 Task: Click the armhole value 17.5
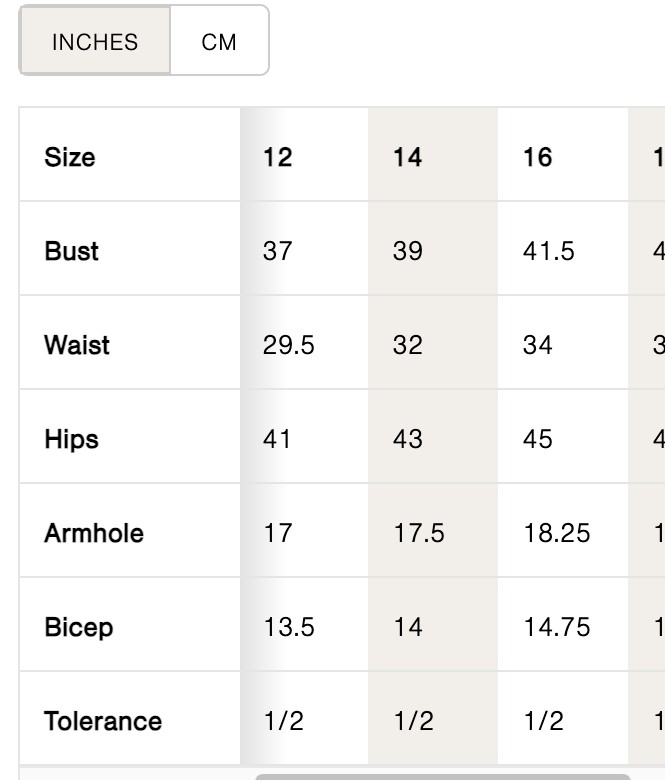(x=419, y=533)
